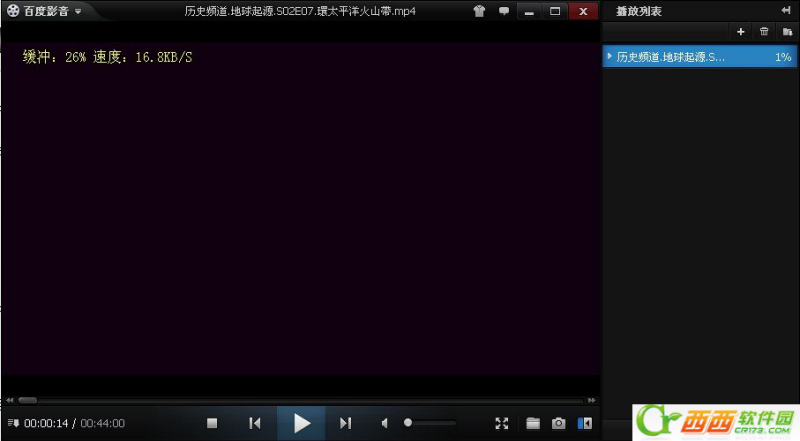Take a screenshot with camera icon
This screenshot has width=800, height=441.
coord(559,423)
